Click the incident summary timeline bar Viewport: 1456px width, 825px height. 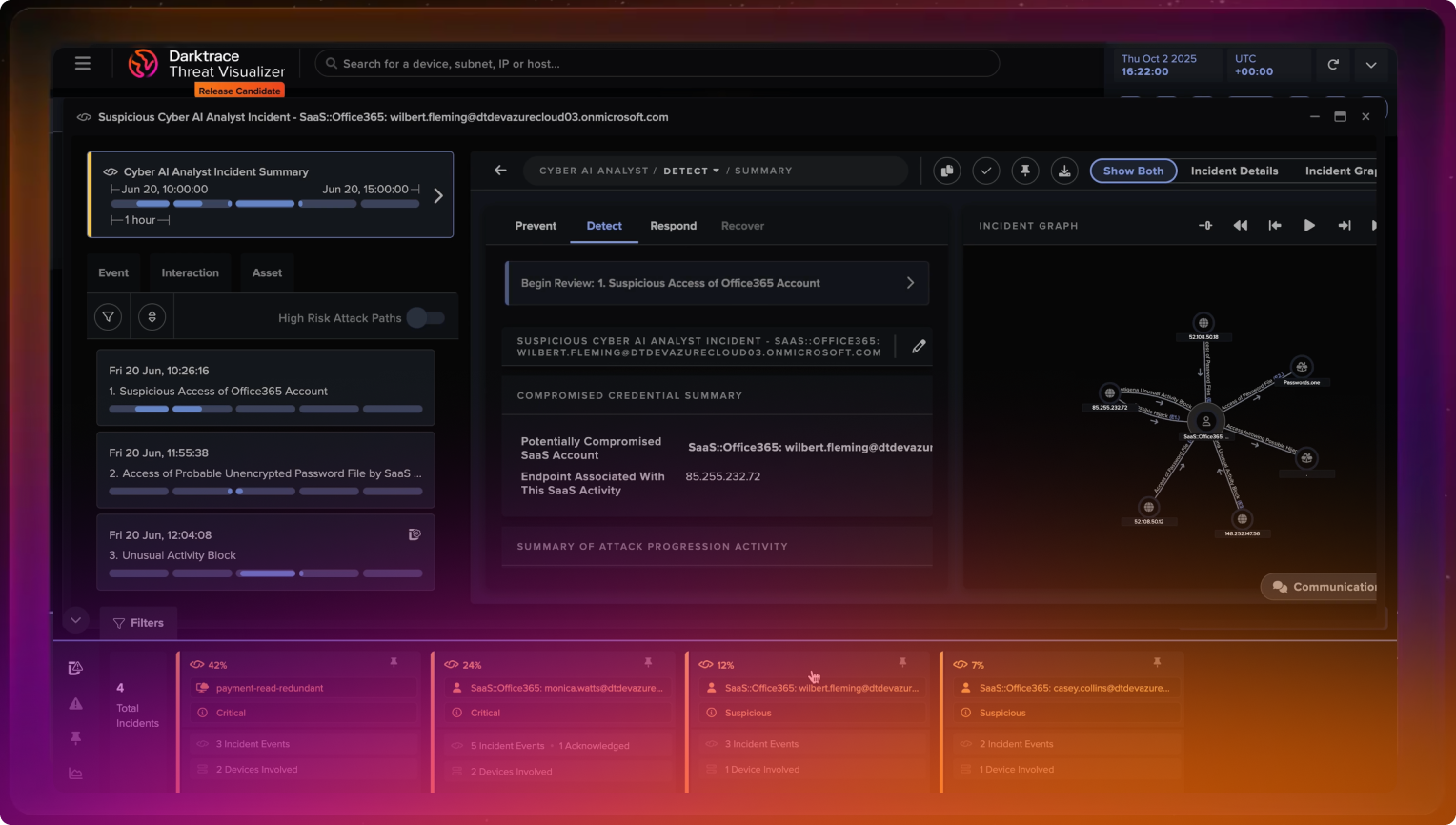click(266, 203)
